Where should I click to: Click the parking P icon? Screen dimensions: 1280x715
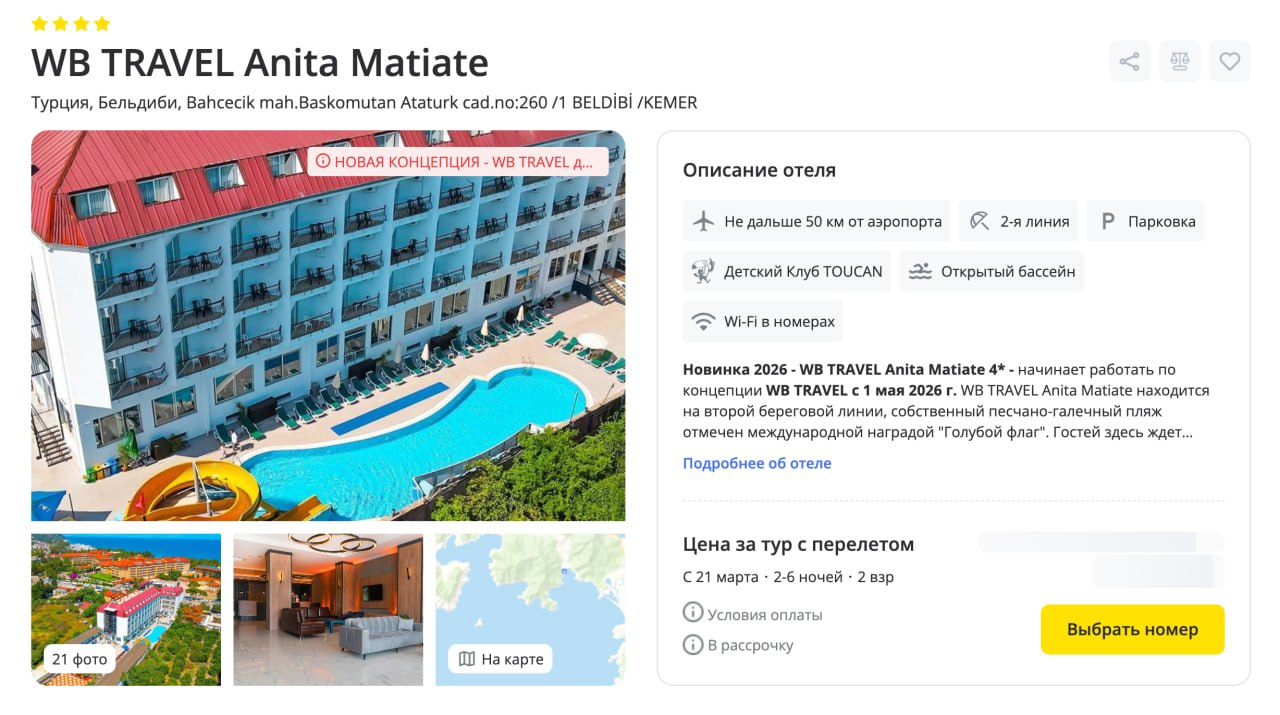1107,221
